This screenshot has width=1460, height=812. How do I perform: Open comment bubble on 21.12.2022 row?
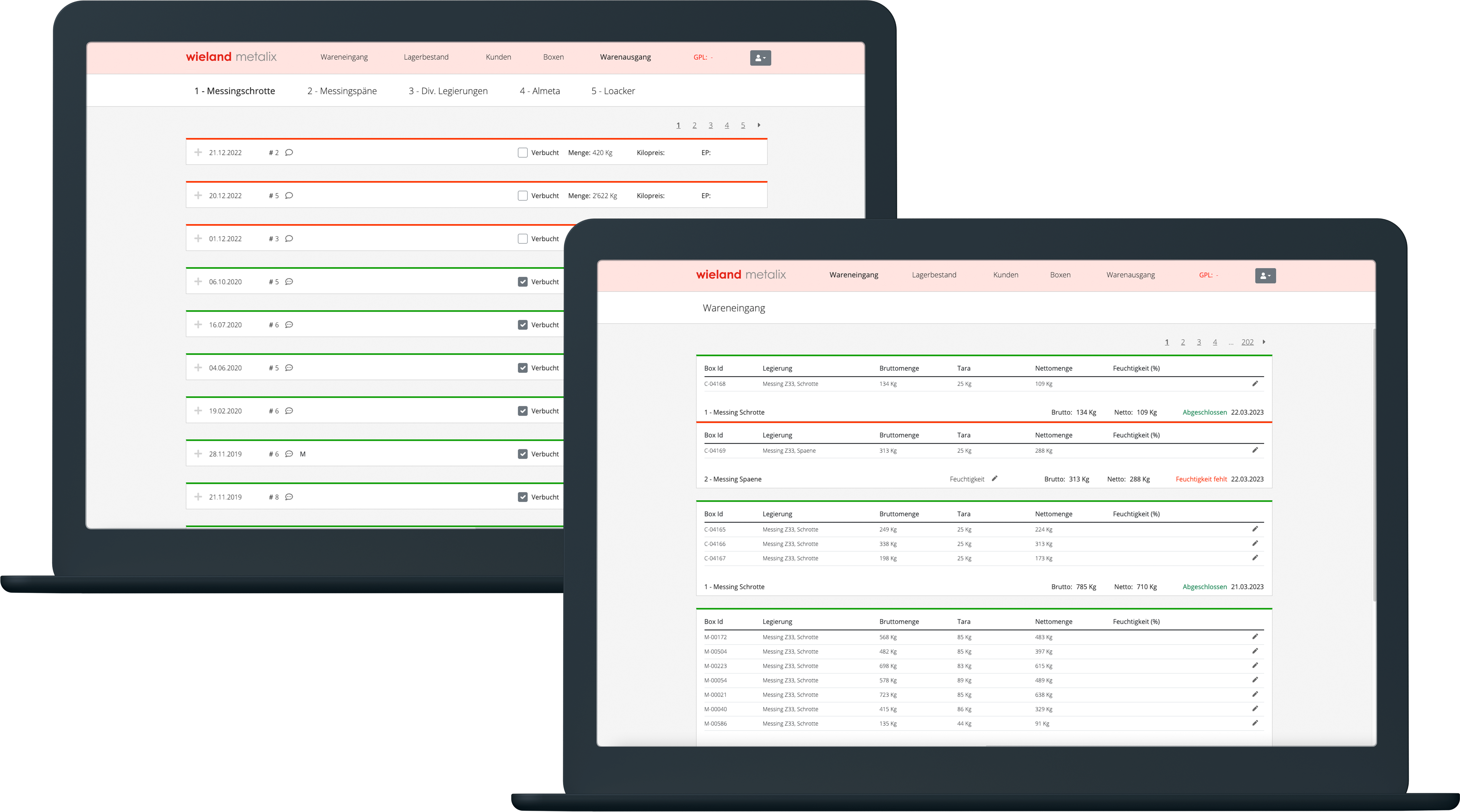[289, 153]
